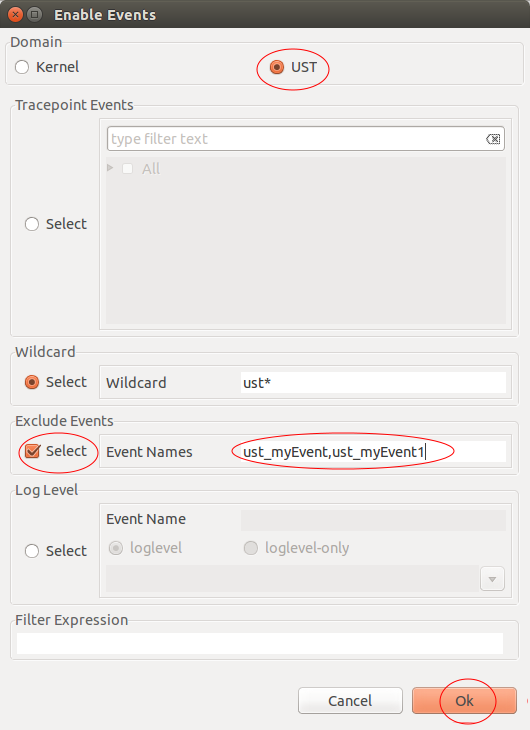This screenshot has height=730, width=530.
Task: Click the window maximize button in title bar
Action: pos(34,15)
